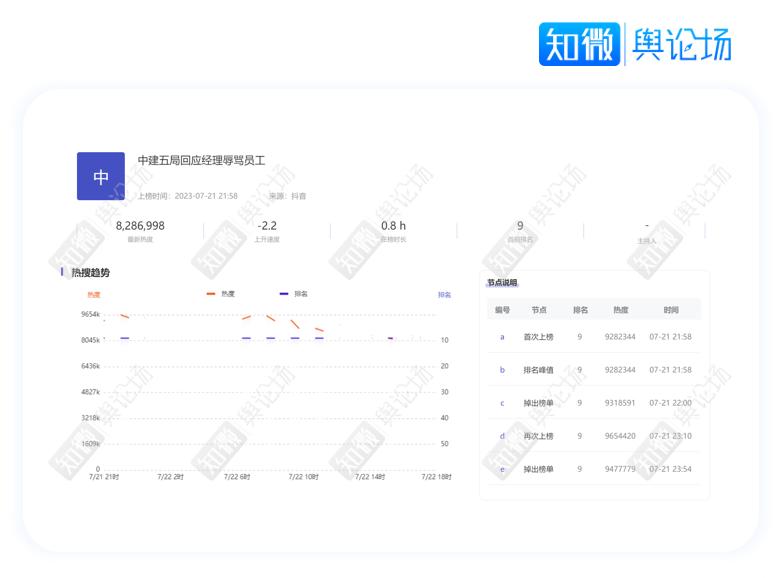The height and width of the screenshot is (578, 778).
Task: Select node row a 首次上榜
Action: [x=594, y=337]
